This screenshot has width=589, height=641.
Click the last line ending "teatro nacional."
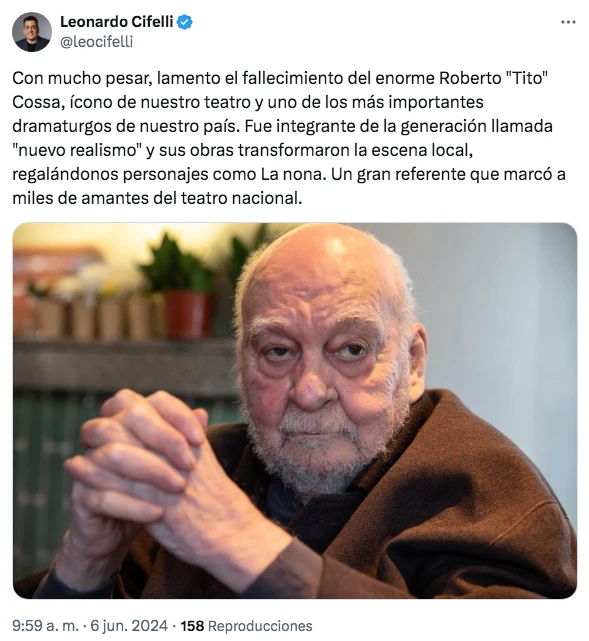pos(157,198)
